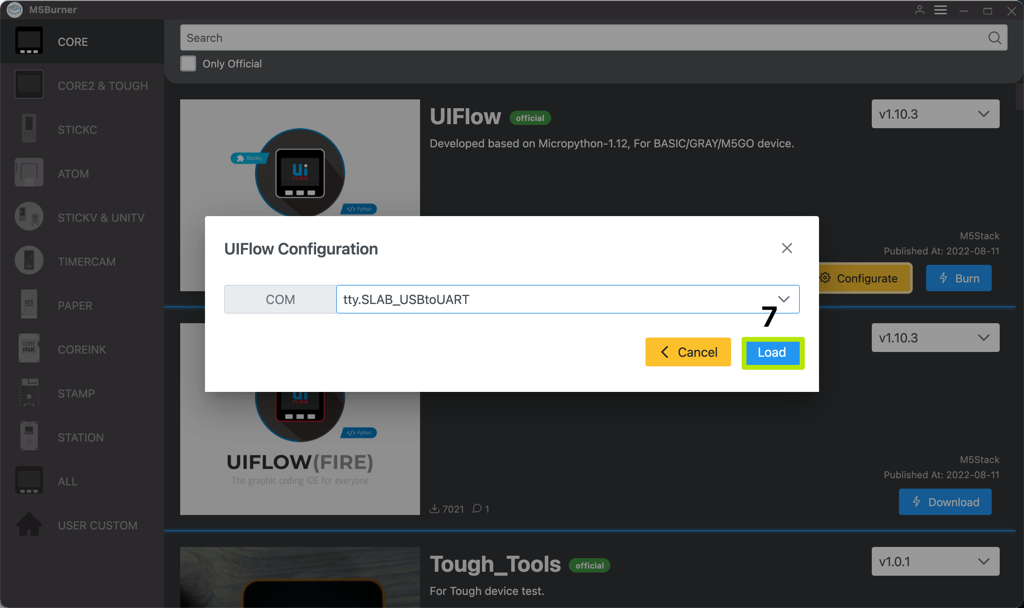Select the COREINK device icon

[x=29, y=349]
